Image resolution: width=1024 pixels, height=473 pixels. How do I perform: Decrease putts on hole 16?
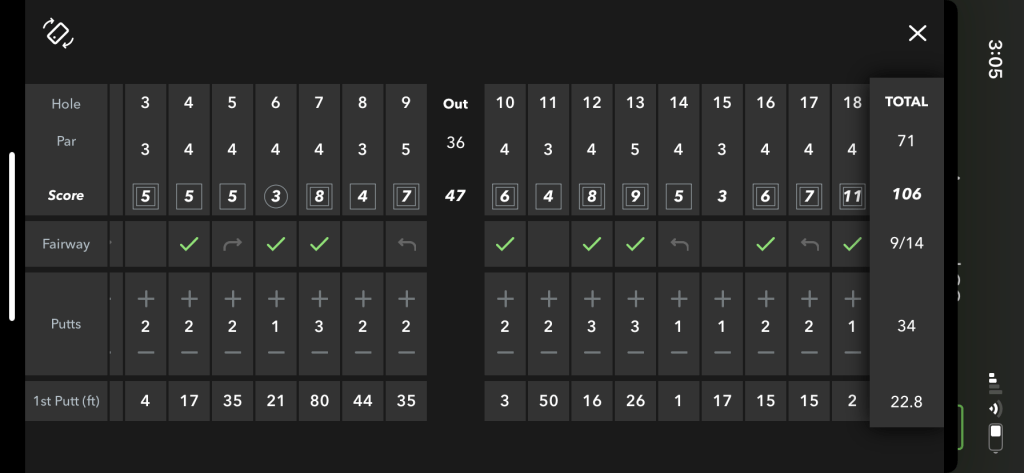[766, 352]
